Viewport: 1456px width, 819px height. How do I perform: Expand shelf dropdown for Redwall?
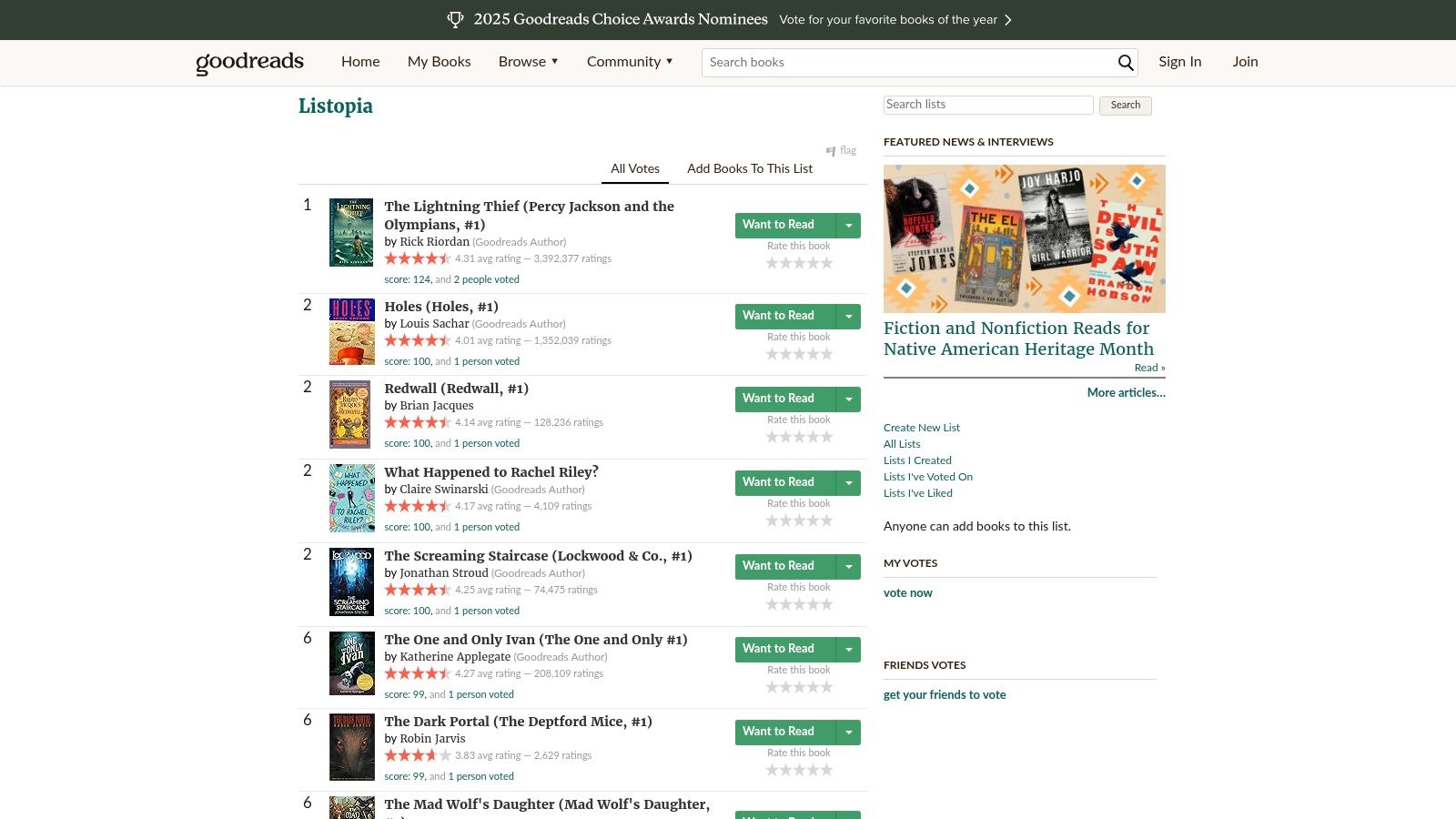pyautogui.click(x=848, y=399)
